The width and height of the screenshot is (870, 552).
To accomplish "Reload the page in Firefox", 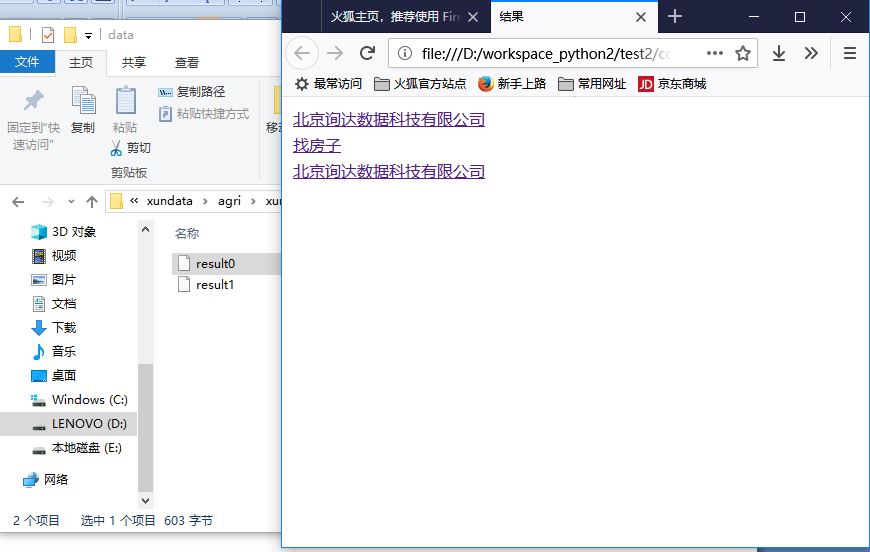I will (x=367, y=53).
